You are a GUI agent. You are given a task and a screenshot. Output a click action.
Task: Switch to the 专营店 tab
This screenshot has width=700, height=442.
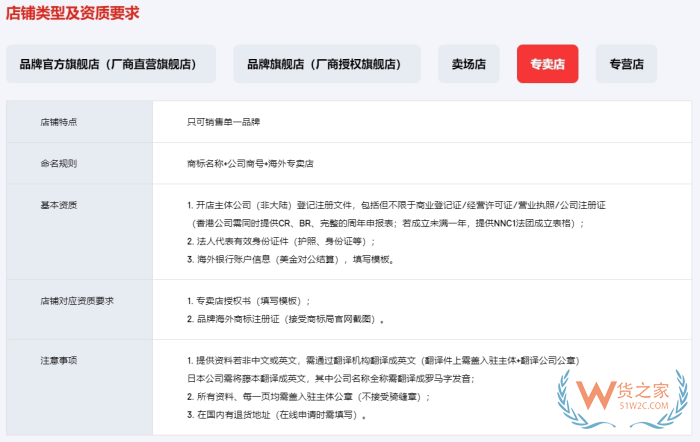(626, 64)
